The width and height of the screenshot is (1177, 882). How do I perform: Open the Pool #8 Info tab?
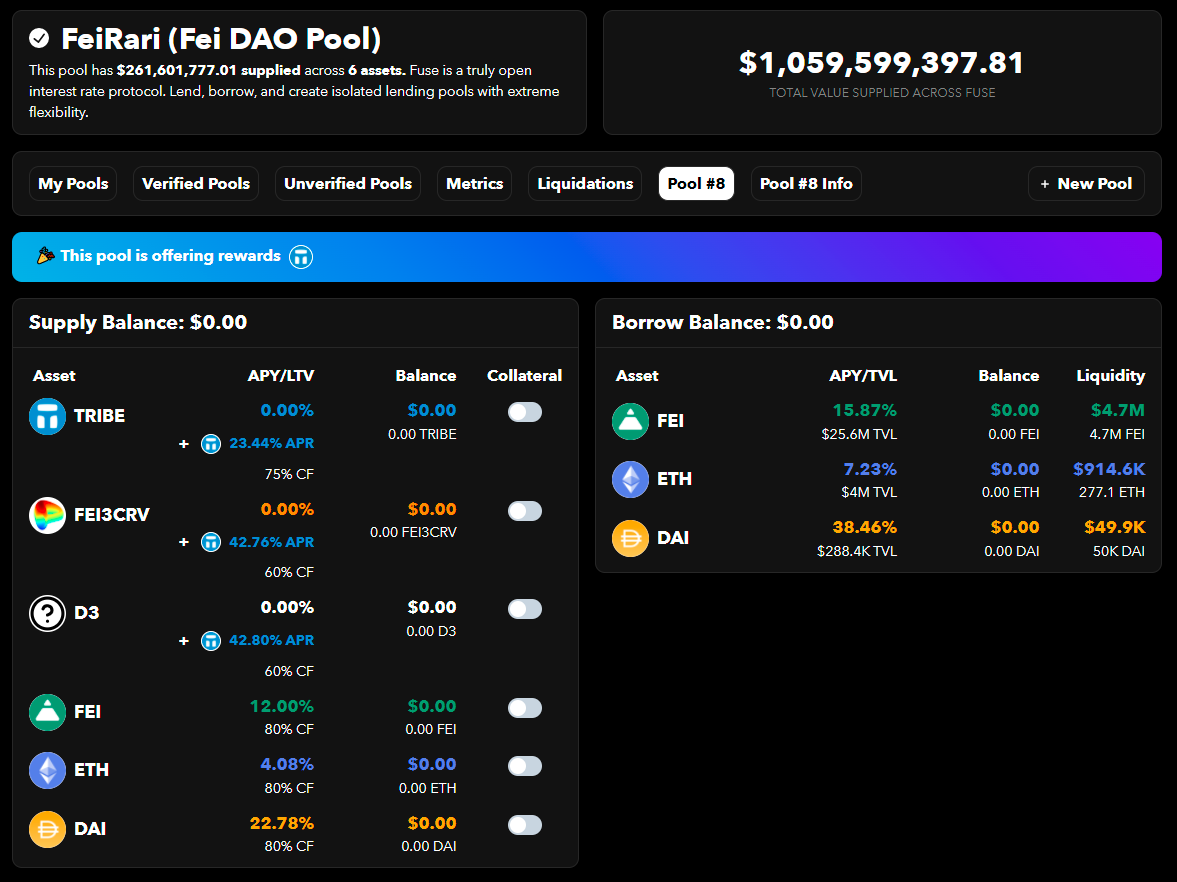[806, 184]
